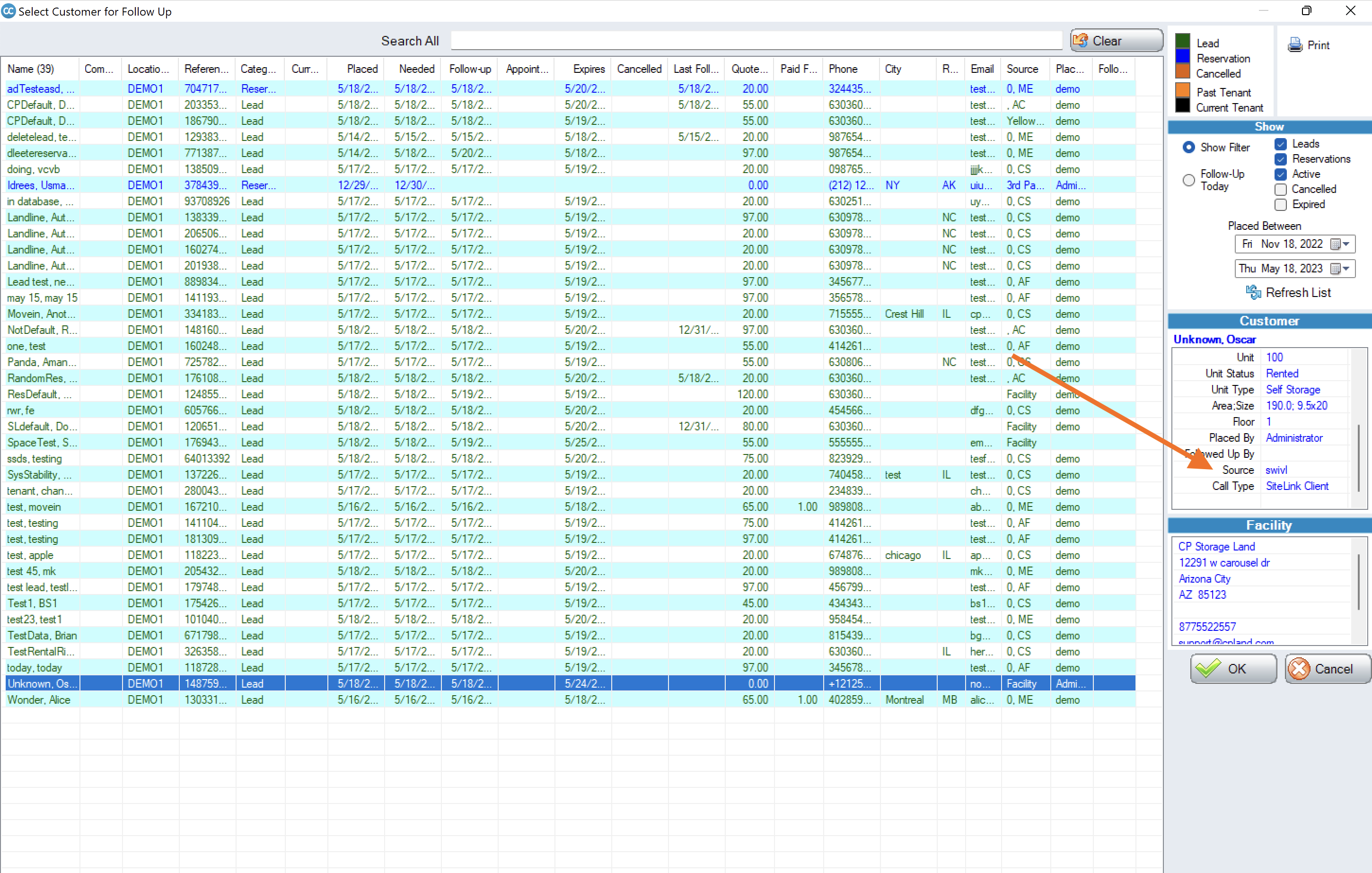Click the red X icon on Cancel button

click(1301, 669)
